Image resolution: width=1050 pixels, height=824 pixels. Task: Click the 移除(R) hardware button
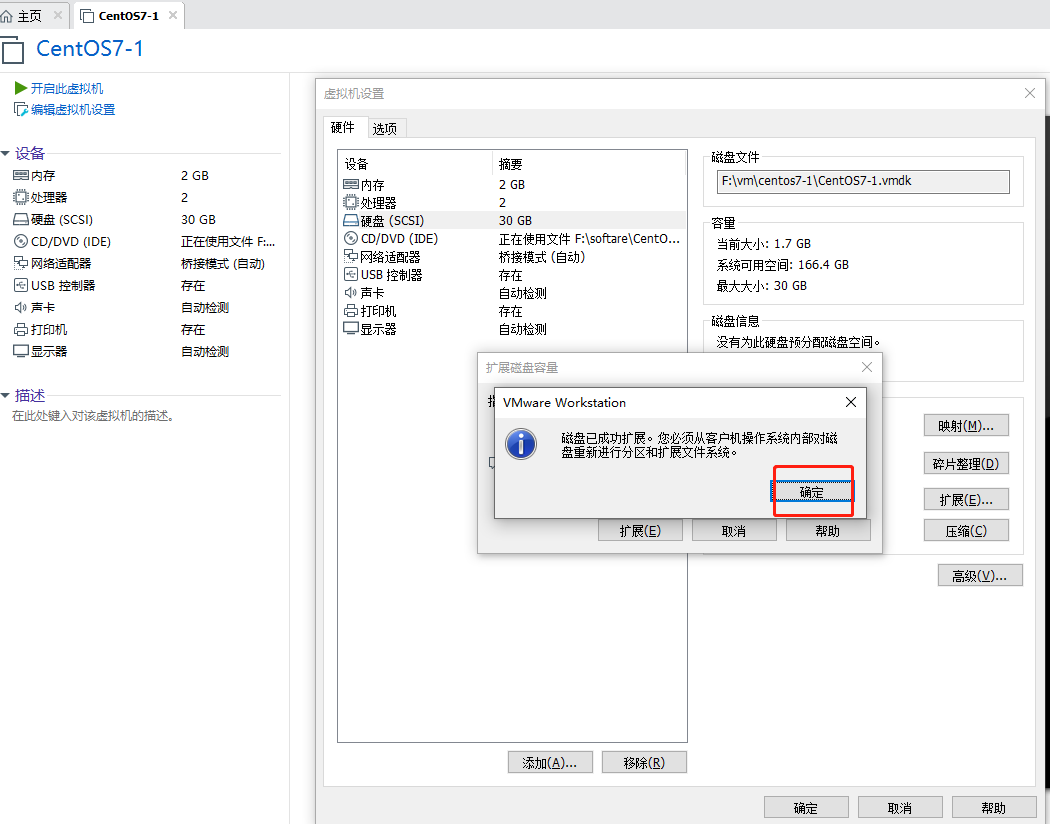[x=644, y=762]
